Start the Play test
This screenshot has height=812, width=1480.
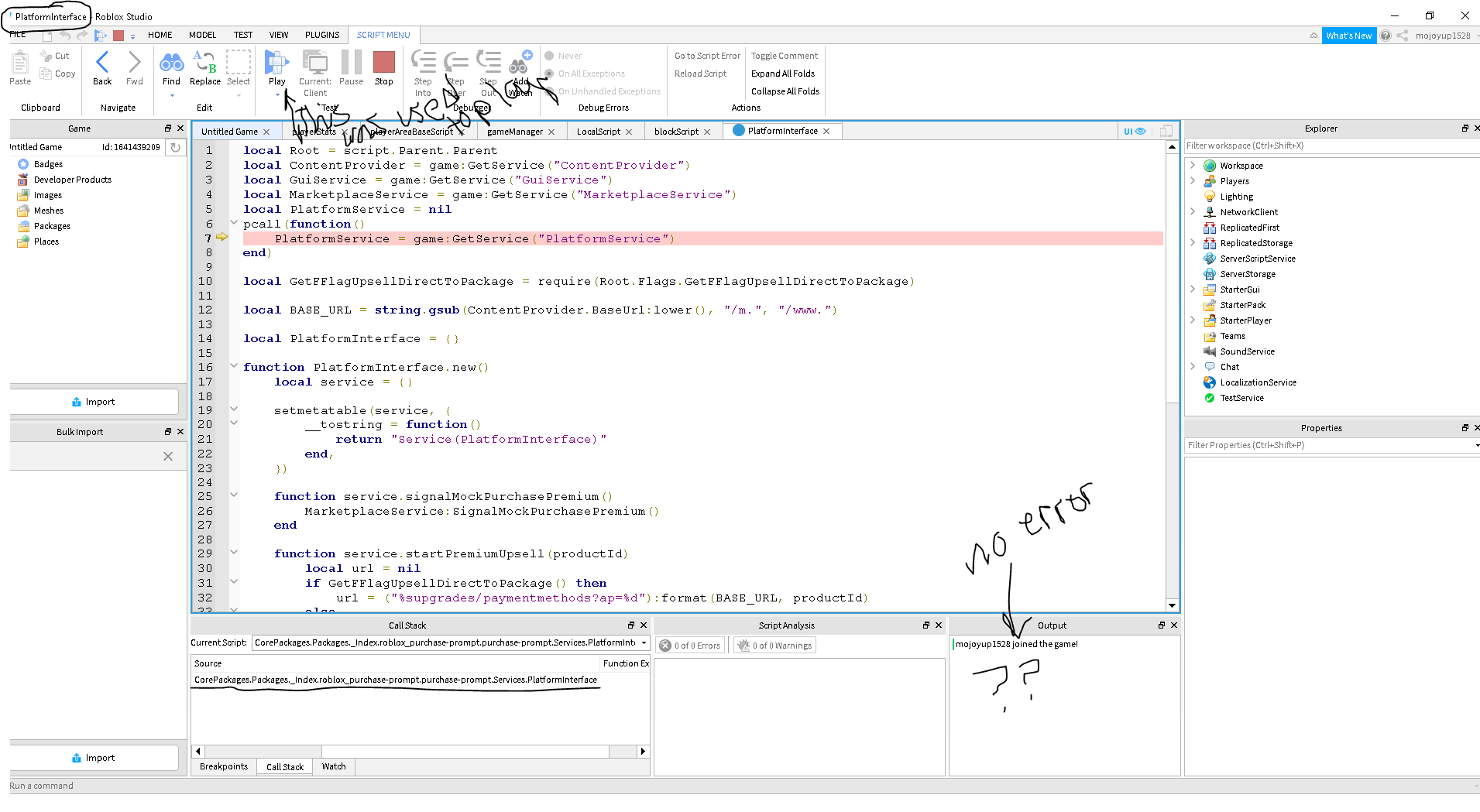tap(276, 67)
